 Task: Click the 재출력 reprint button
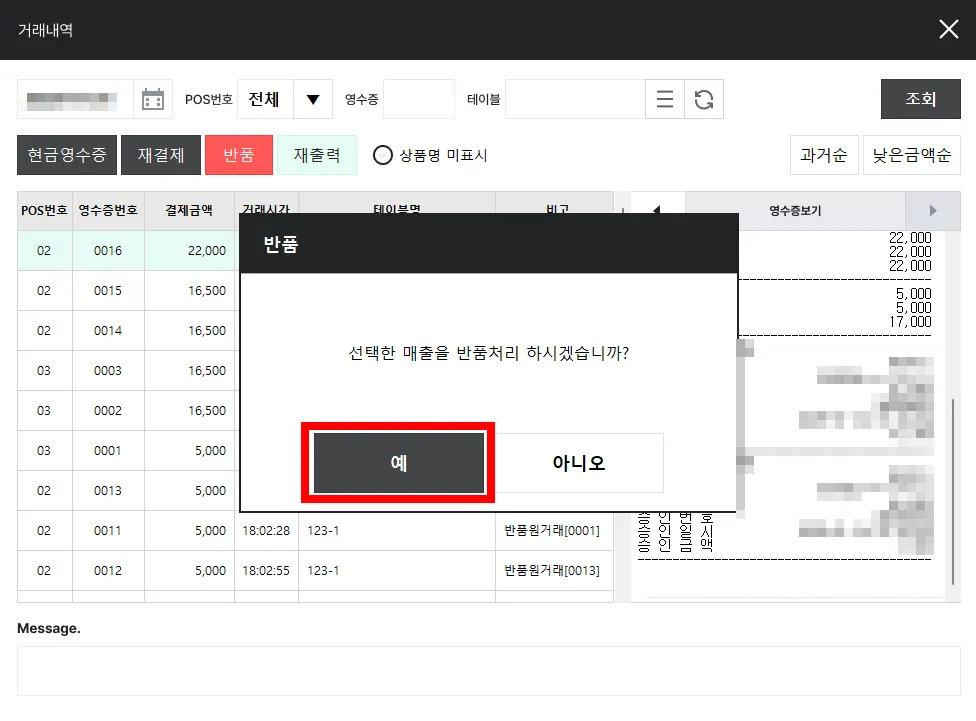317,155
